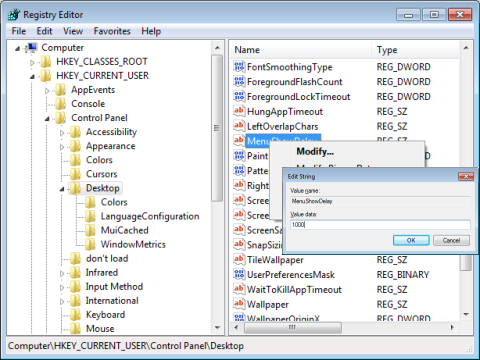This screenshot has width=480, height=360.
Task: Expand the Input Method node
Action: (x=62, y=287)
